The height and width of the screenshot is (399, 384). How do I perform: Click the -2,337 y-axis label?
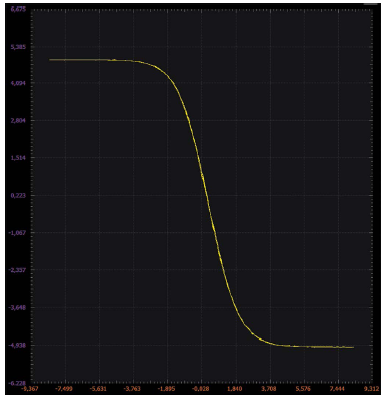click(18, 269)
